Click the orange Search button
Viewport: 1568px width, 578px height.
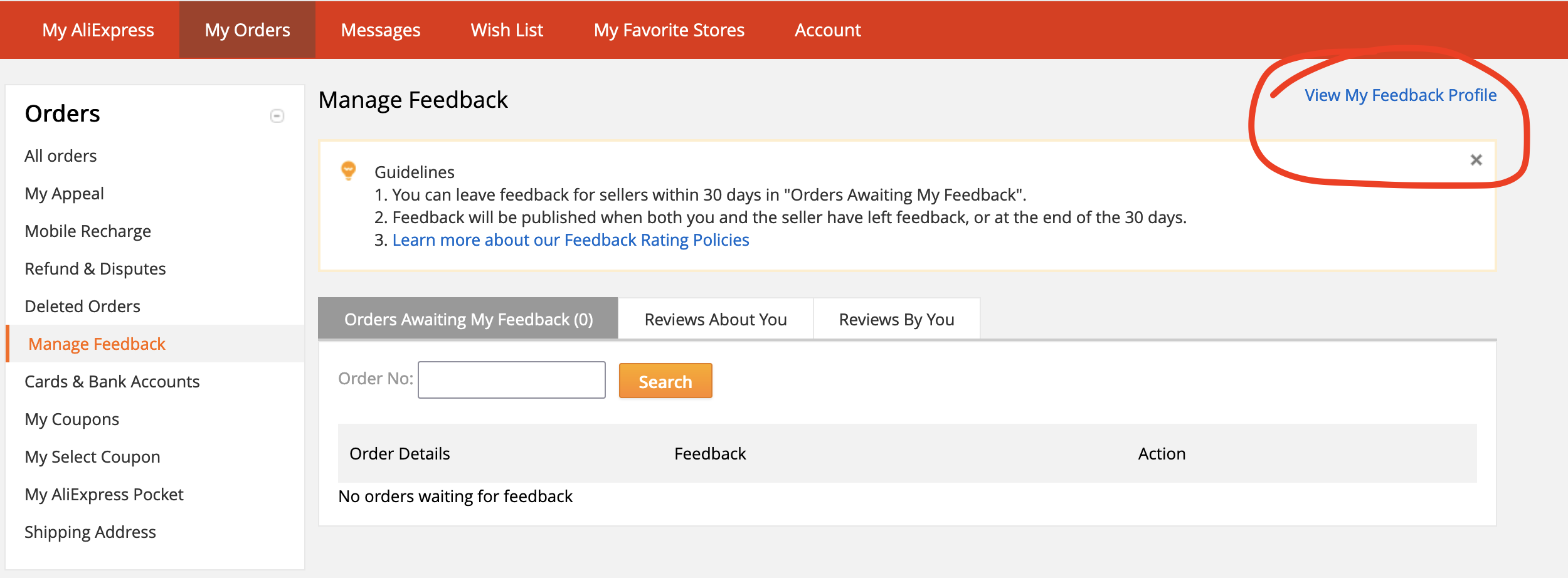tap(665, 381)
